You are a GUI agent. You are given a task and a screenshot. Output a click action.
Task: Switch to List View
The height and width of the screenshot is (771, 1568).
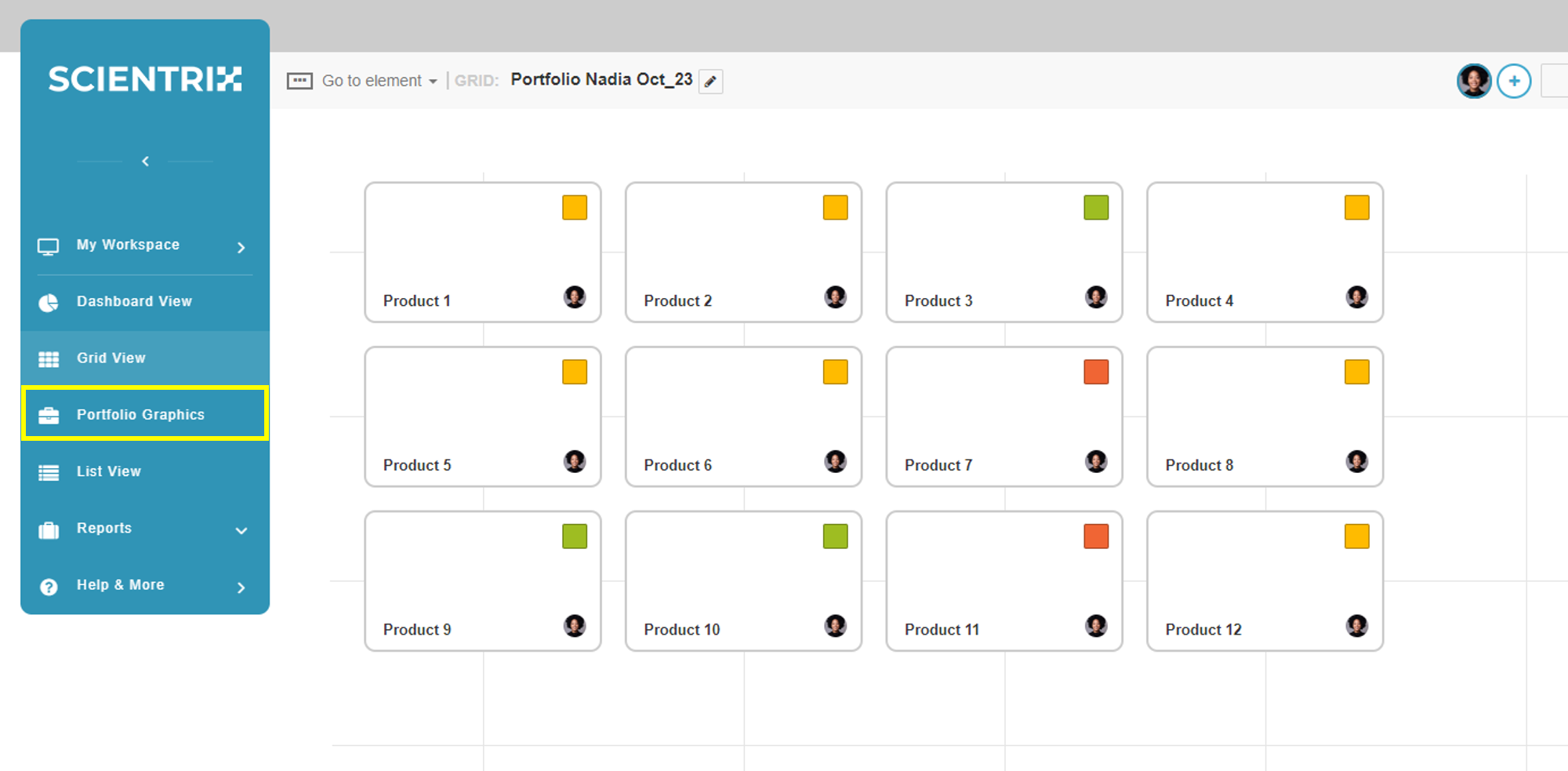pos(145,471)
